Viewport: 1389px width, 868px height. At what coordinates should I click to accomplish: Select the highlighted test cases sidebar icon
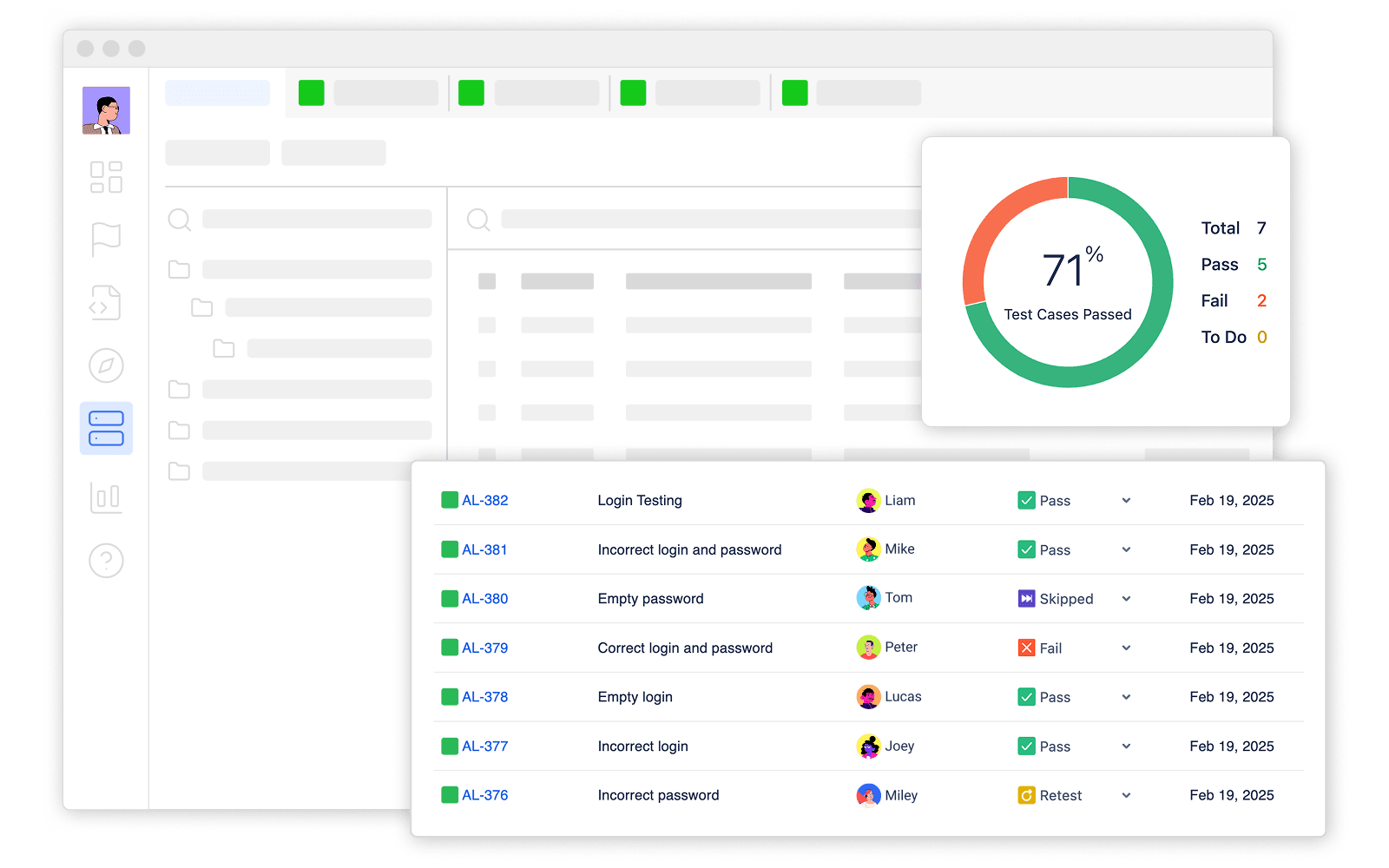tap(106, 428)
